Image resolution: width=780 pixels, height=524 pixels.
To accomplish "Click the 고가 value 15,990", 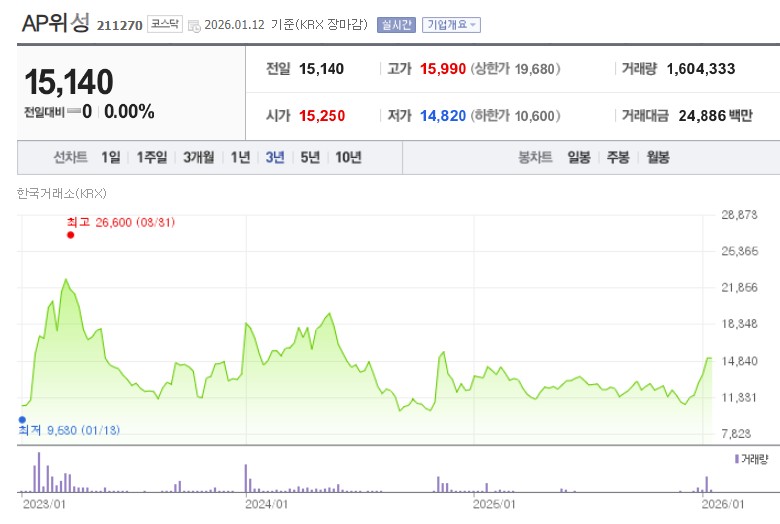I will click(443, 69).
